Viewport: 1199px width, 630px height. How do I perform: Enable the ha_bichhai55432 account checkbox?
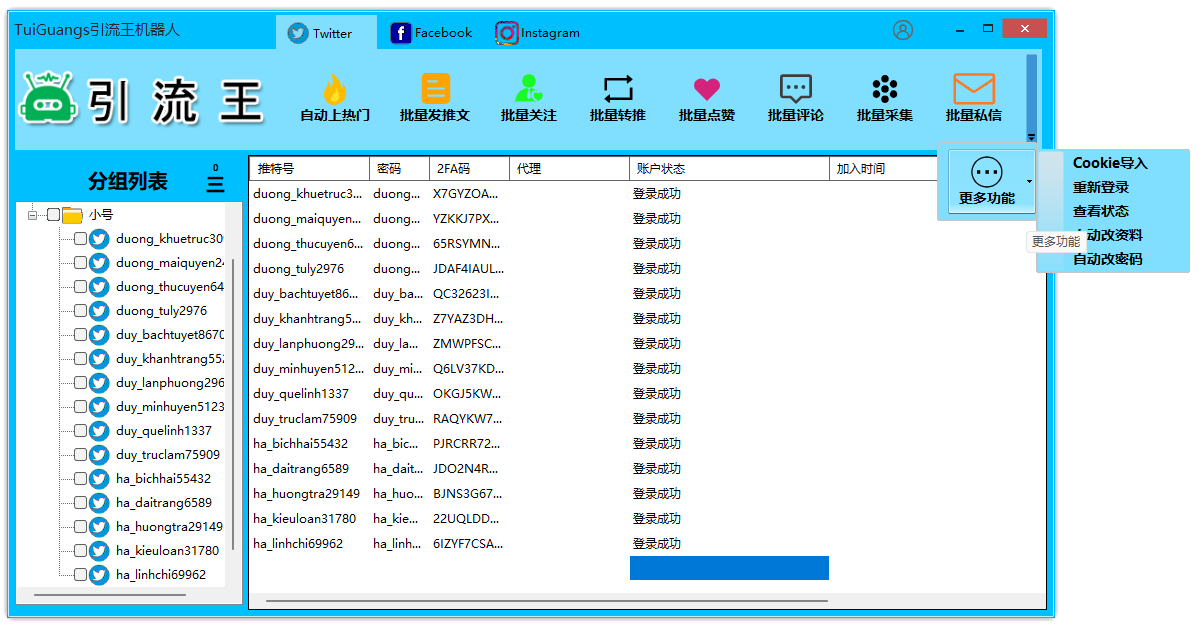[x=80, y=479]
